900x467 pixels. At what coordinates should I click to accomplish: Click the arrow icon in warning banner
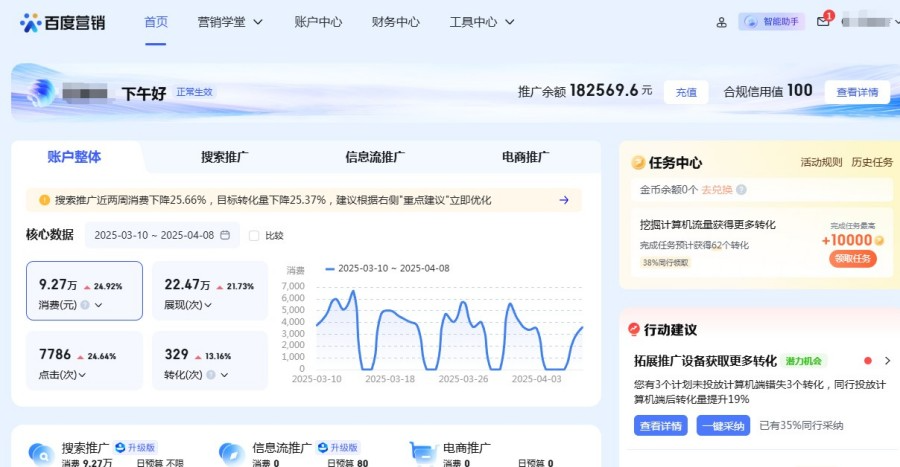564,200
